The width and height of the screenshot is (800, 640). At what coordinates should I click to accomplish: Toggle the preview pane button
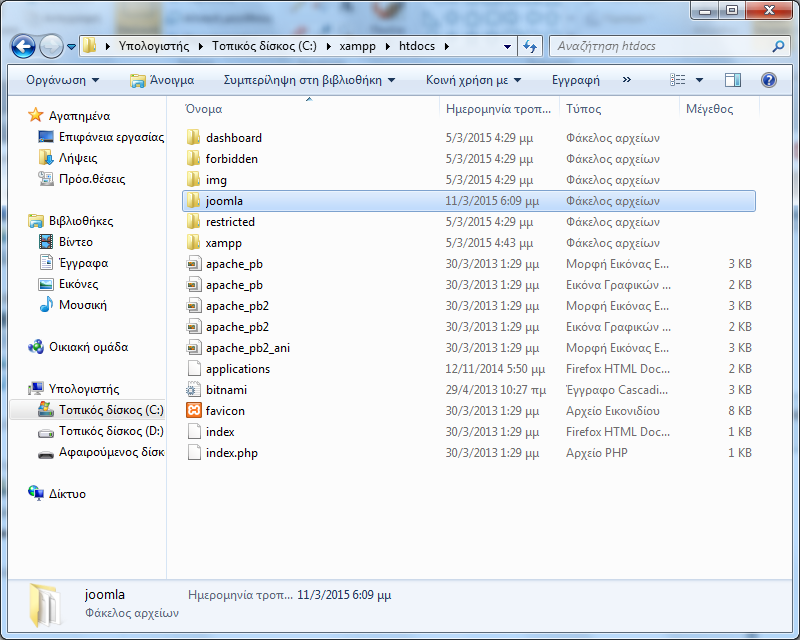tap(733, 80)
